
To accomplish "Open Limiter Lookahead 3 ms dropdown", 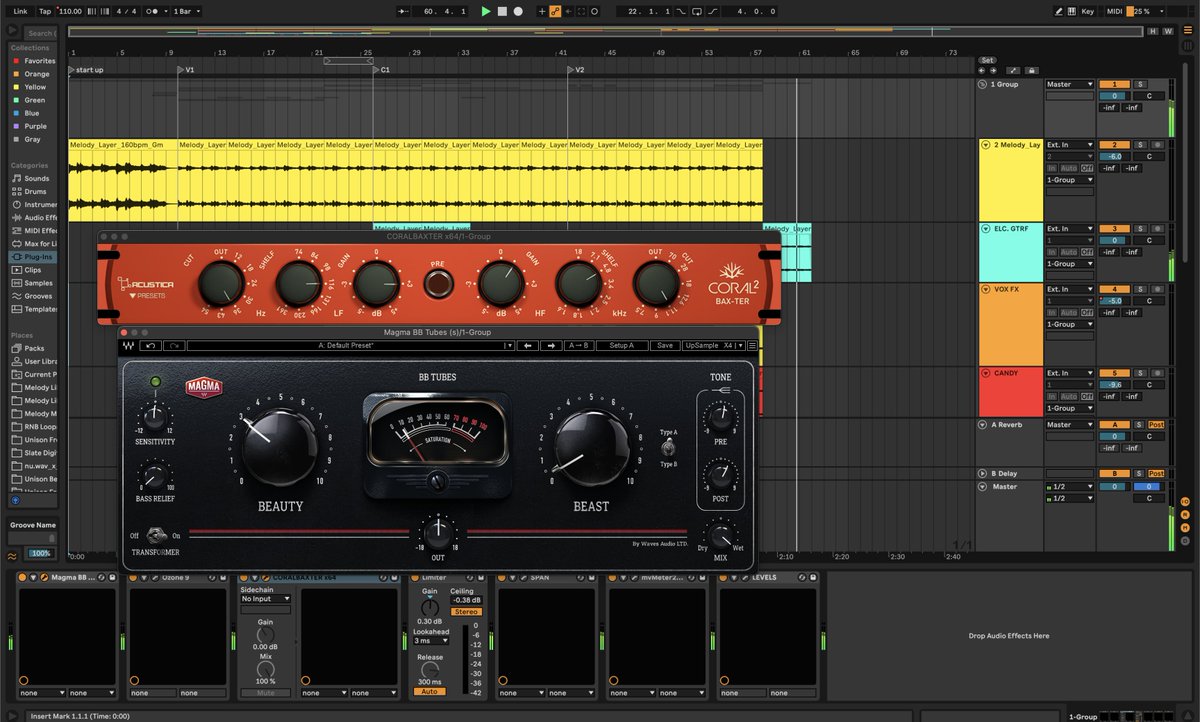I will [429, 641].
